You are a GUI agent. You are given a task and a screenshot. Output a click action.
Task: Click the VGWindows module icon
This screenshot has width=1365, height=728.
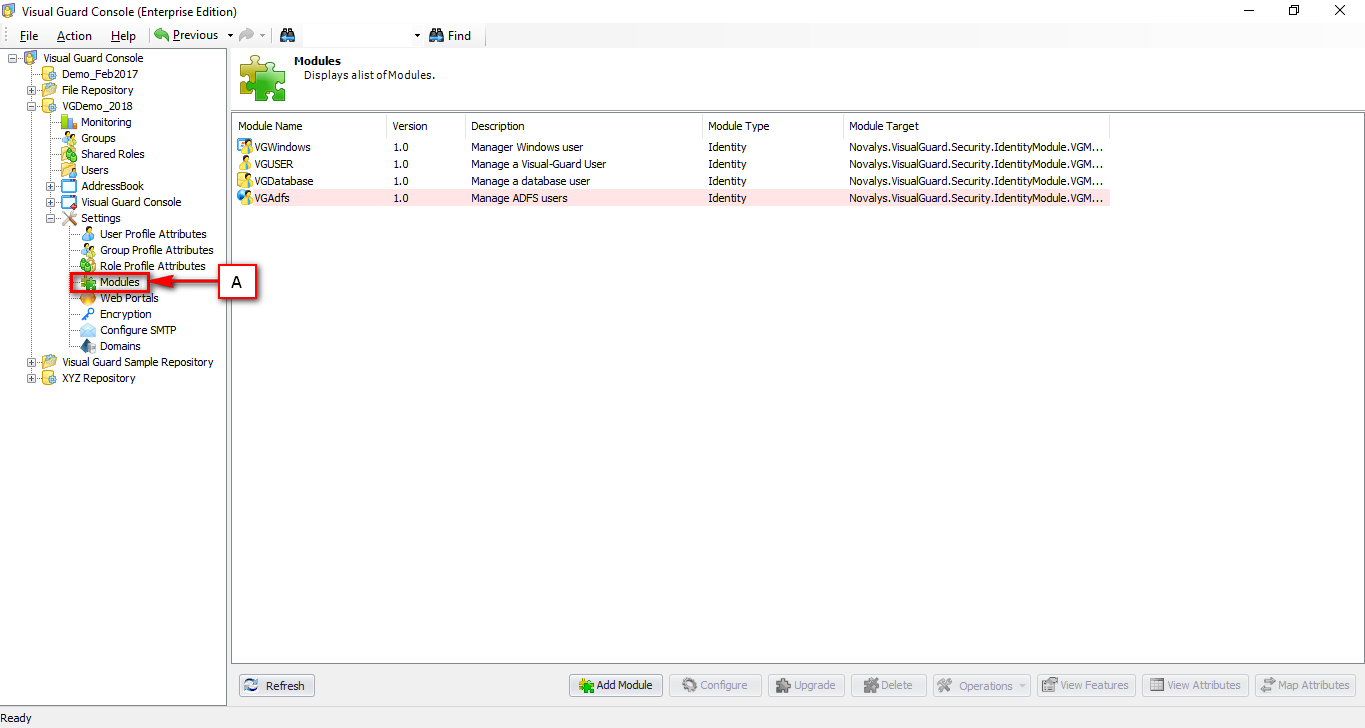pos(245,147)
